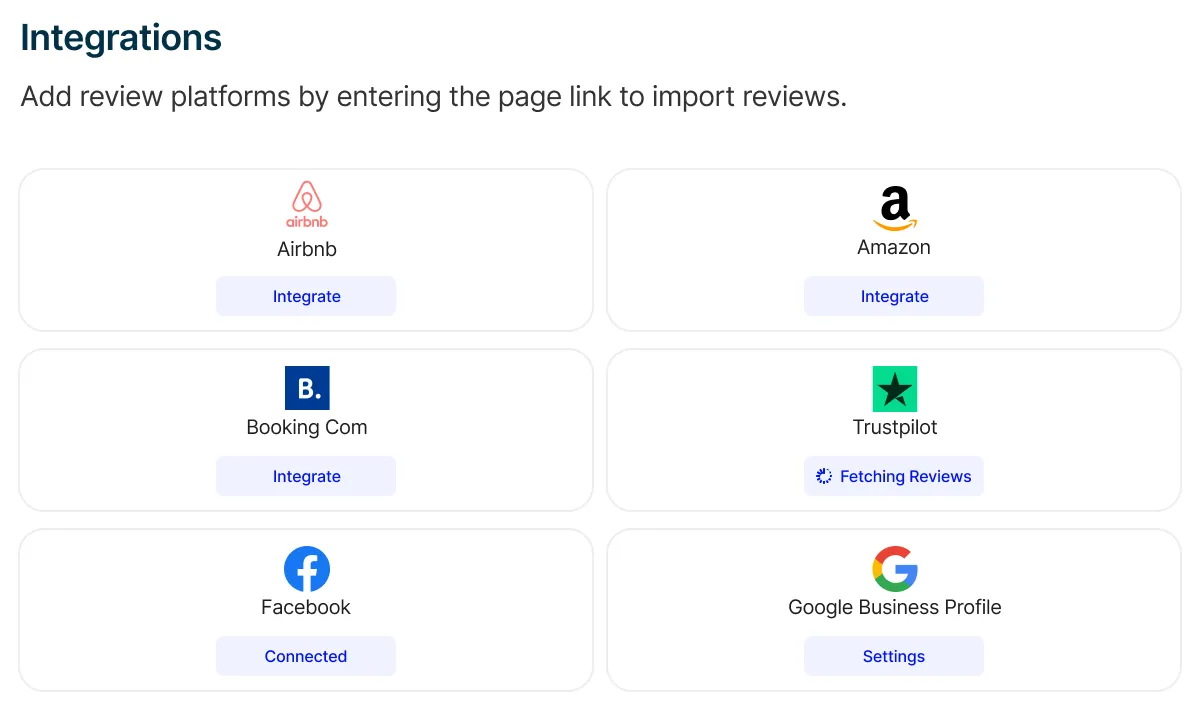Screen dimensions: 1200x704
Task: Click the Airbnb logo icon
Action: (x=306, y=205)
